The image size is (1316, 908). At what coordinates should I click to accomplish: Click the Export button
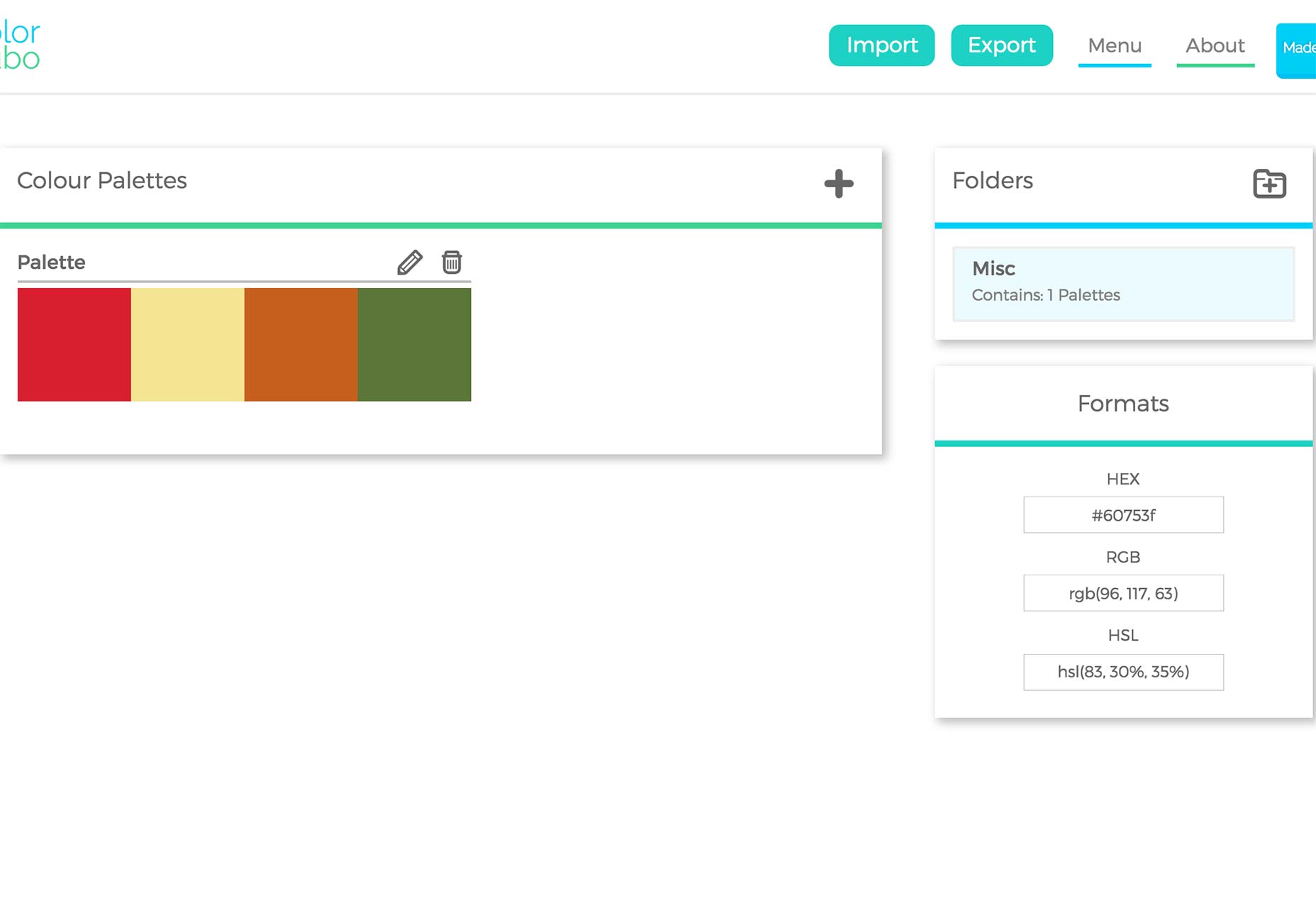click(x=1002, y=45)
